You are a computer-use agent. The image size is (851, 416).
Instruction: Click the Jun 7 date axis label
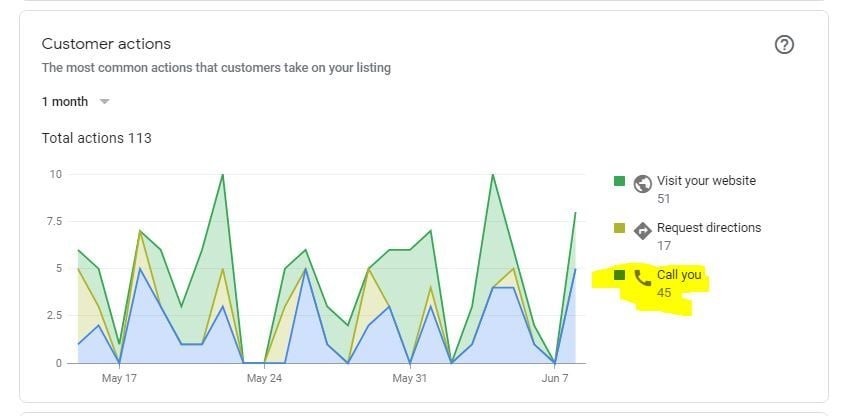pyautogui.click(x=555, y=379)
